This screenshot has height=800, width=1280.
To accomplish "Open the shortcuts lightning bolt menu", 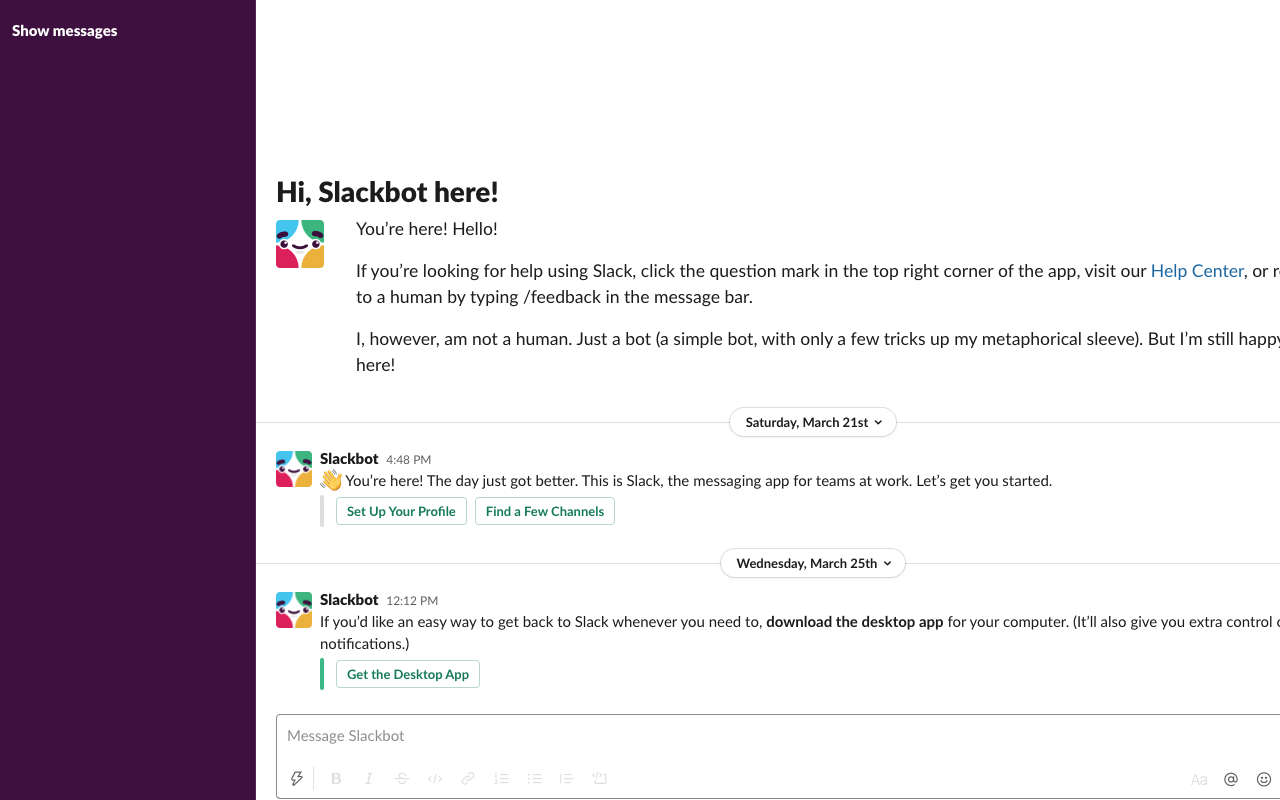I will pos(296,778).
